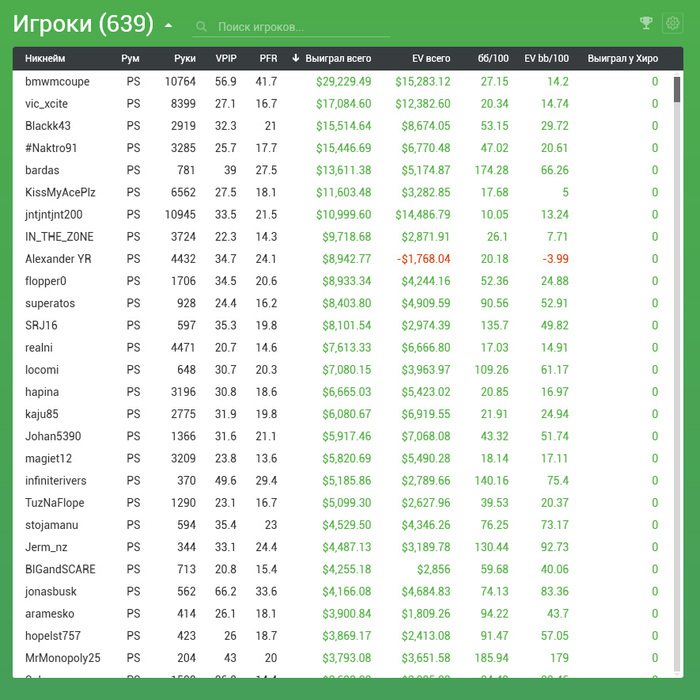Open the settings gear icon
This screenshot has height=700, width=700.
tap(673, 23)
